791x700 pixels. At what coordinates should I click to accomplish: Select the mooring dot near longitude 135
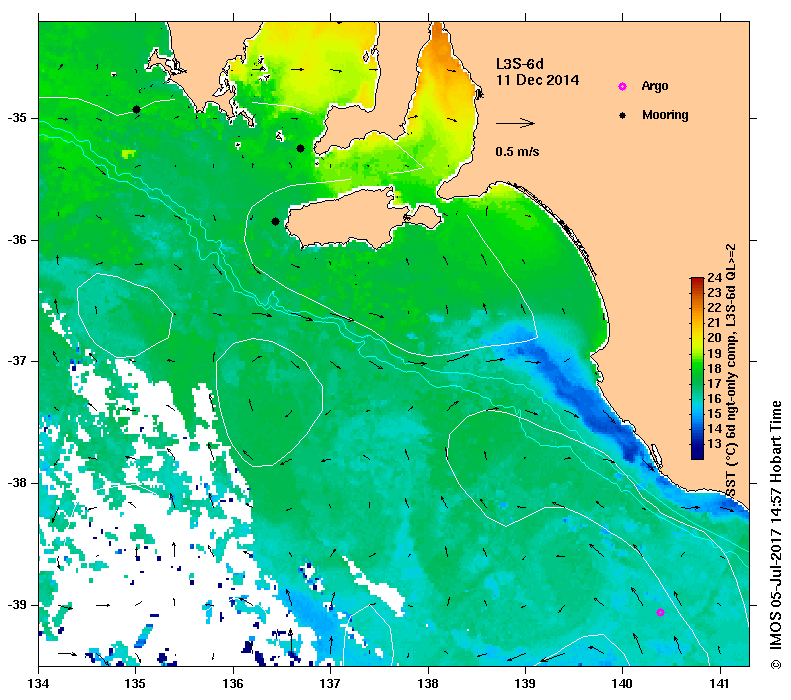(136, 109)
